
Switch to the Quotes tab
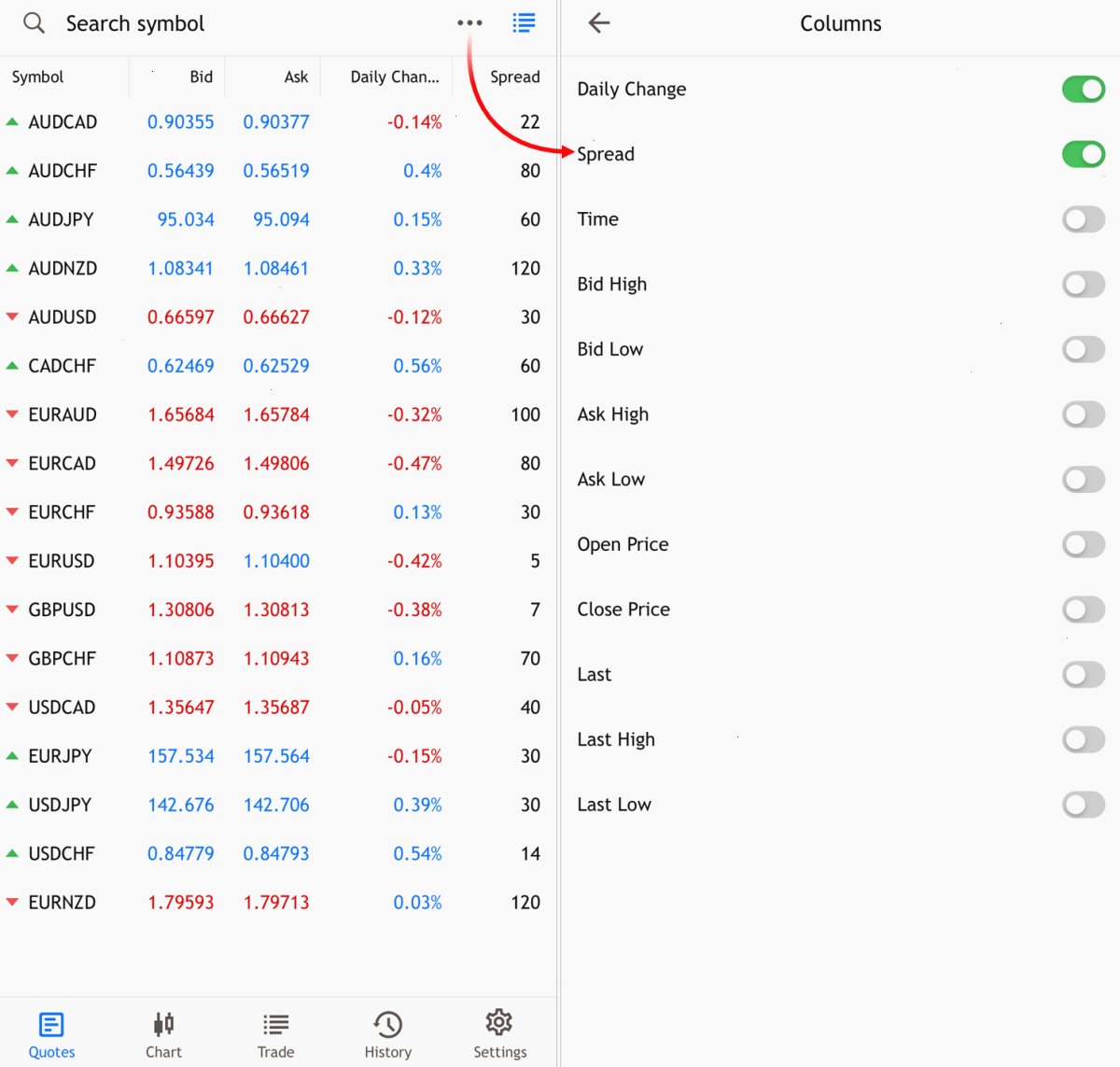(51, 1035)
